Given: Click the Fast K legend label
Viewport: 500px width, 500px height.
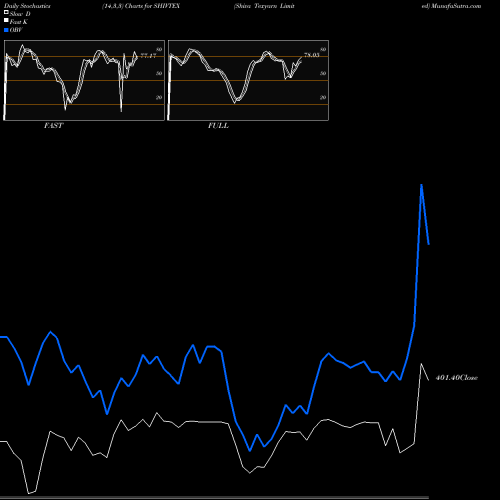Looking at the screenshot, I should click(19, 22).
